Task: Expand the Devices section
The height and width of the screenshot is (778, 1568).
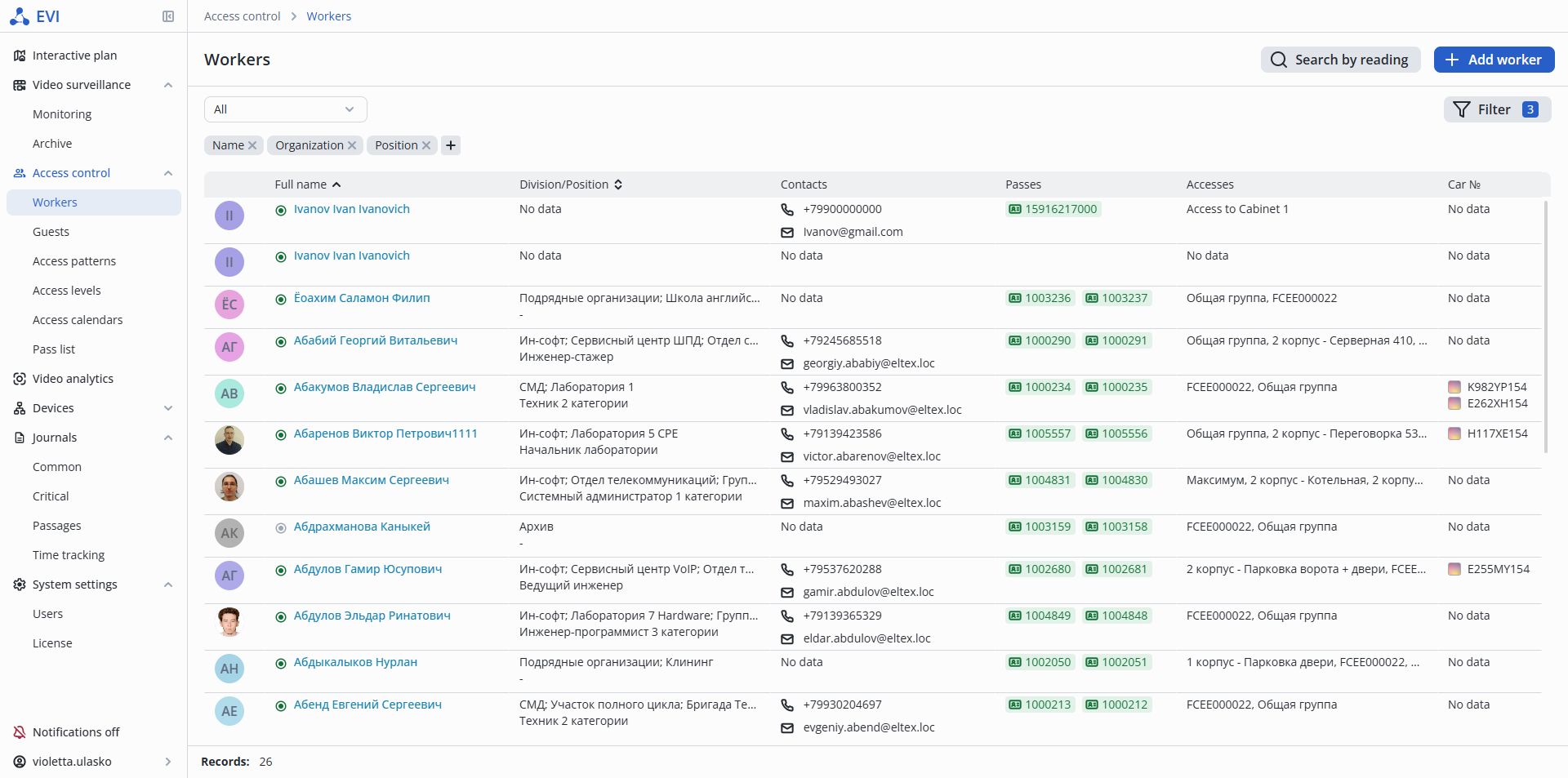Action: [x=168, y=408]
